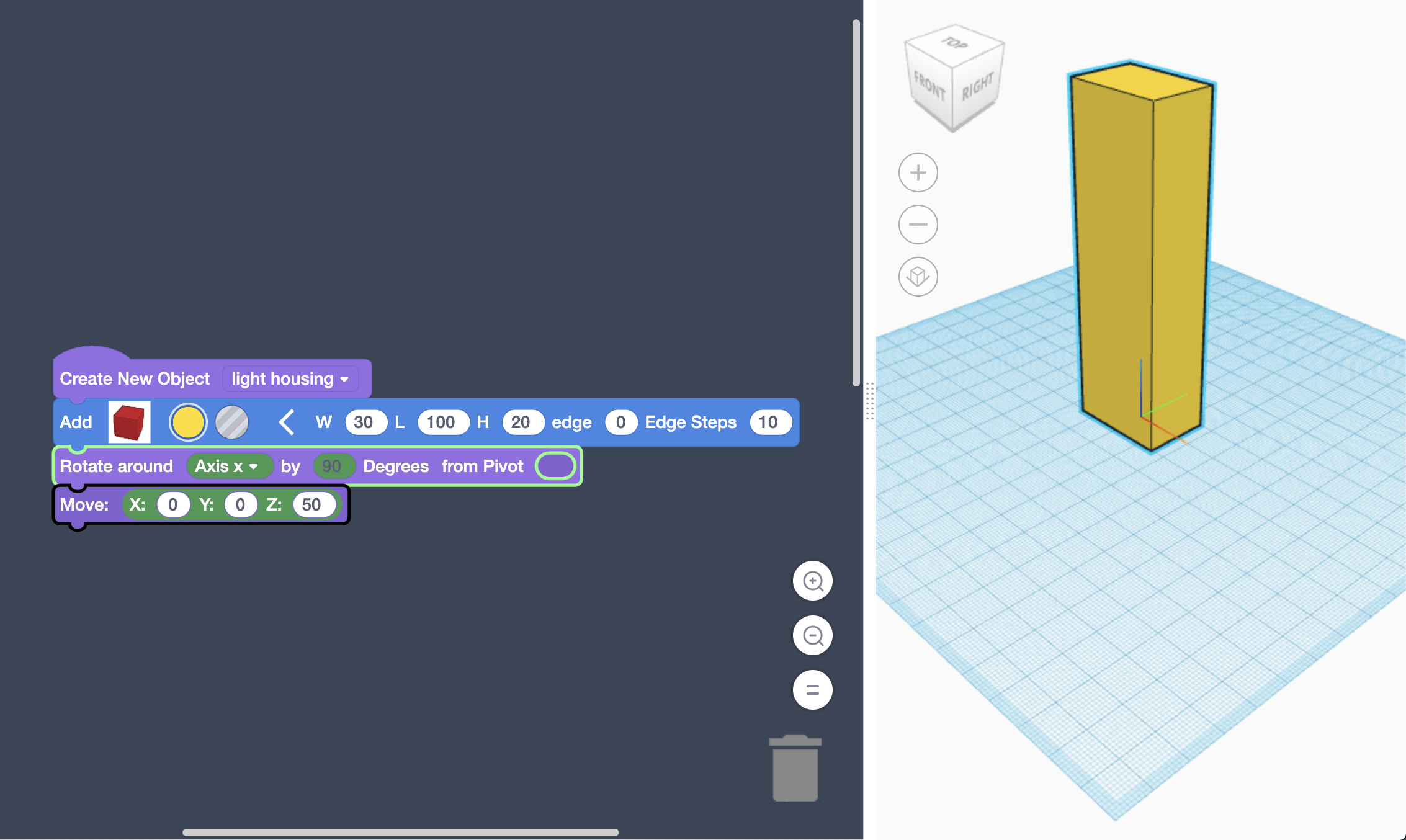Click the zoom in magnifier icon

[813, 581]
